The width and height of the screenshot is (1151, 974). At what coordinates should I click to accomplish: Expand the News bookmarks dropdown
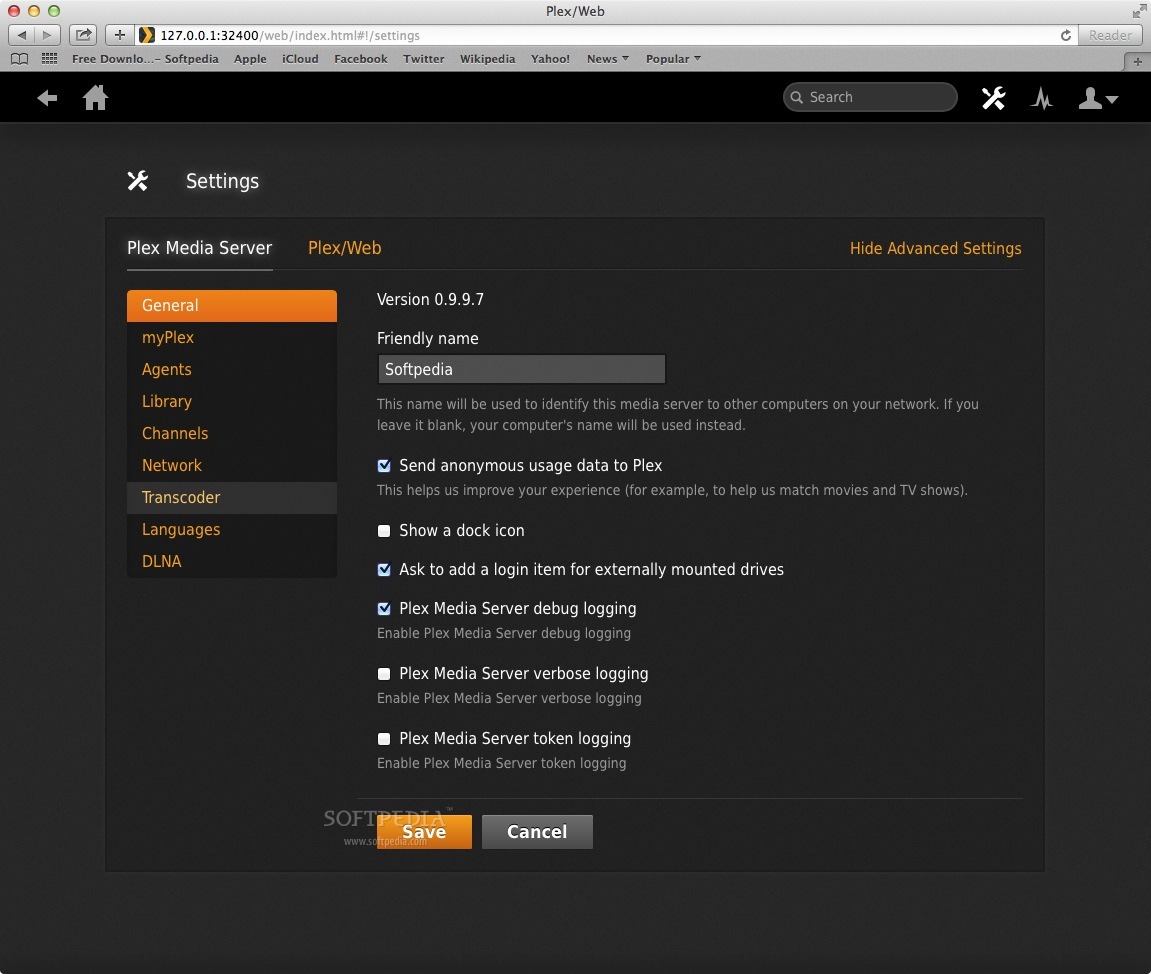coord(608,59)
